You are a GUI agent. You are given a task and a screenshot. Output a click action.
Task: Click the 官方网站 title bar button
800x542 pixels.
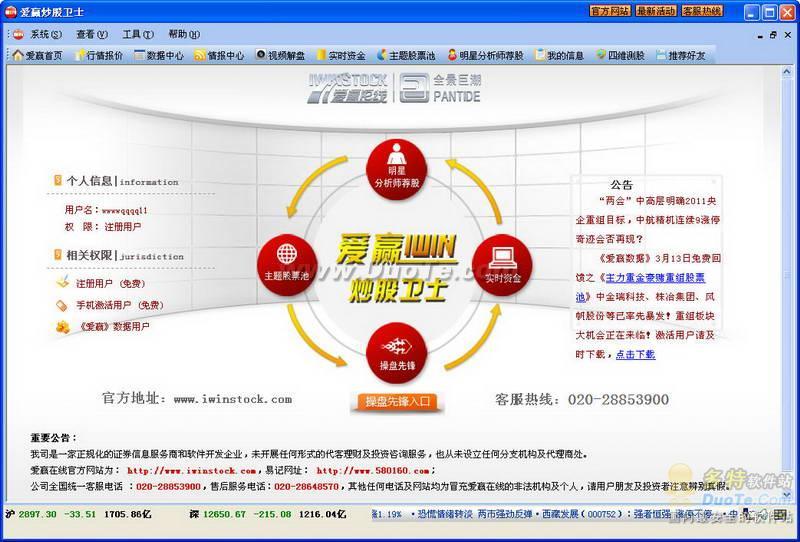click(x=610, y=11)
